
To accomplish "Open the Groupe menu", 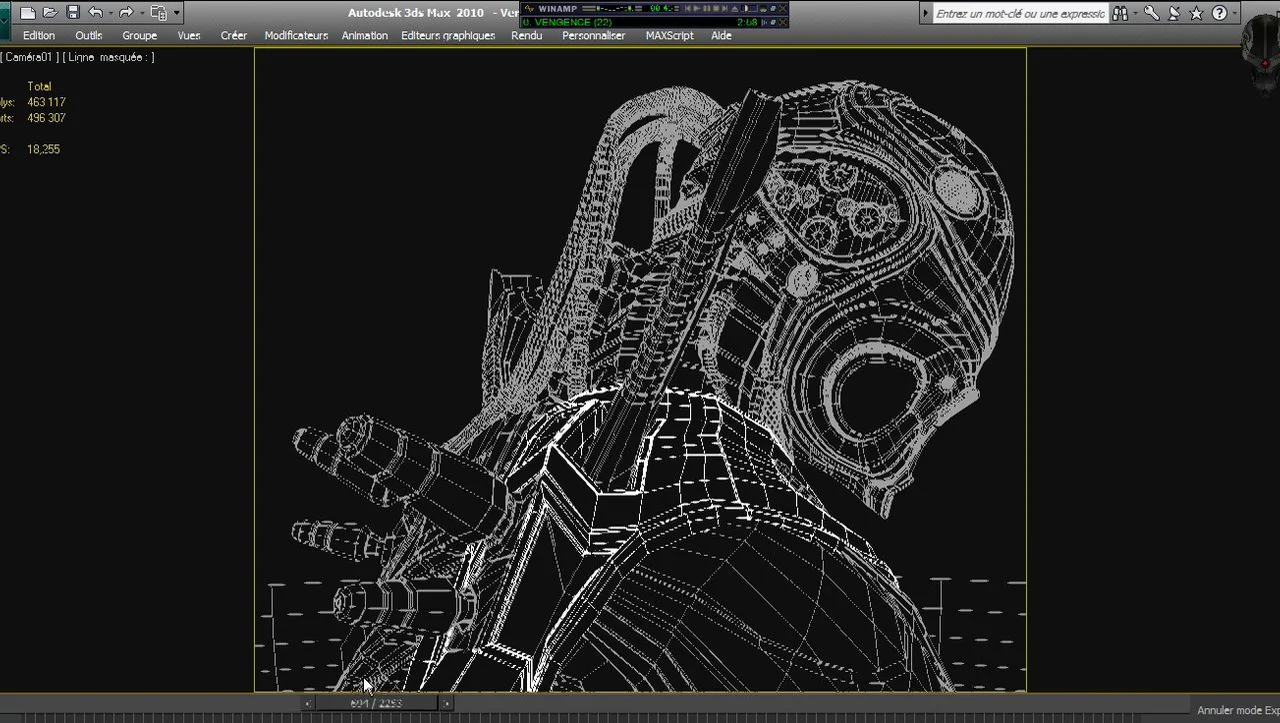I will [x=140, y=35].
